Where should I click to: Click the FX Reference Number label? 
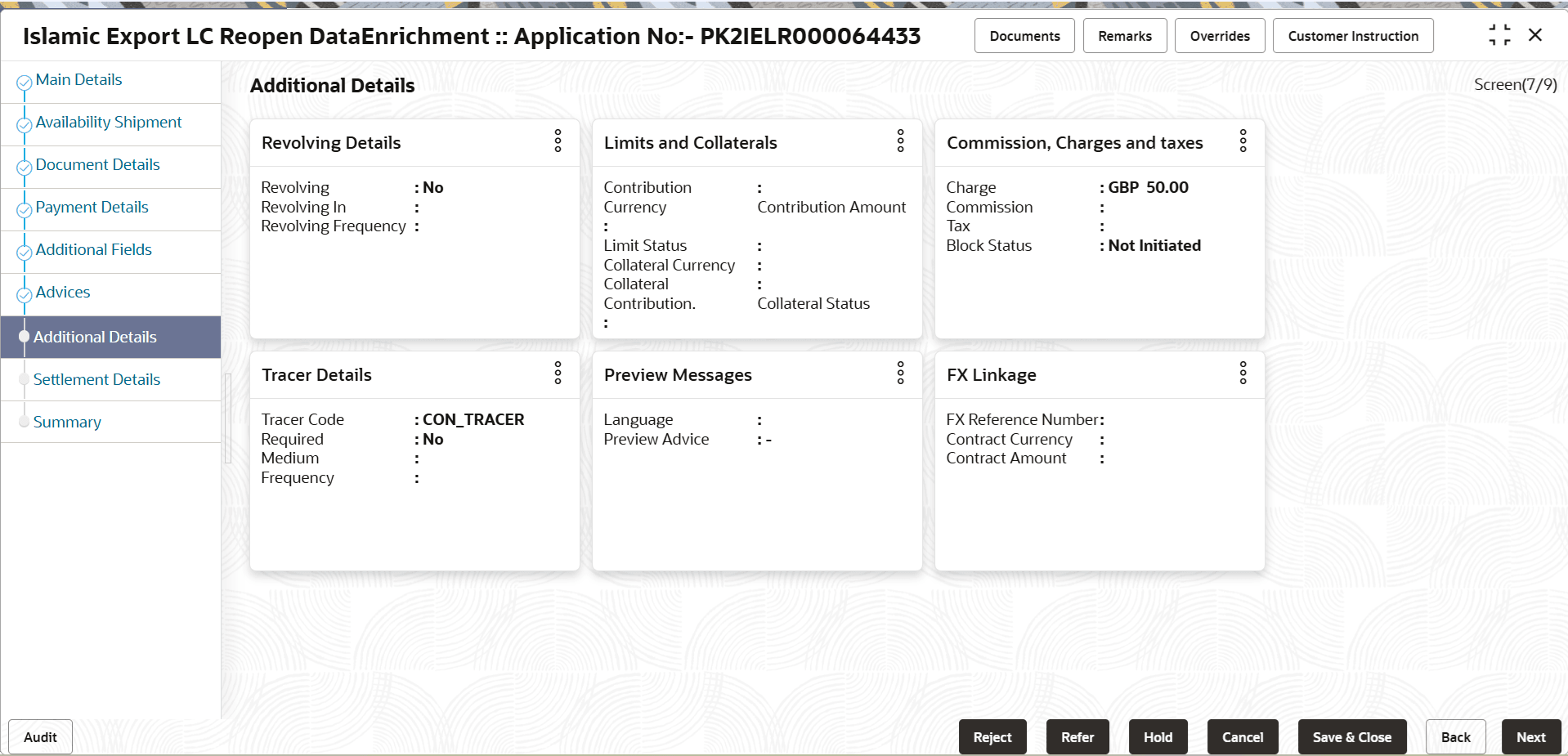pyautogui.click(x=1023, y=419)
